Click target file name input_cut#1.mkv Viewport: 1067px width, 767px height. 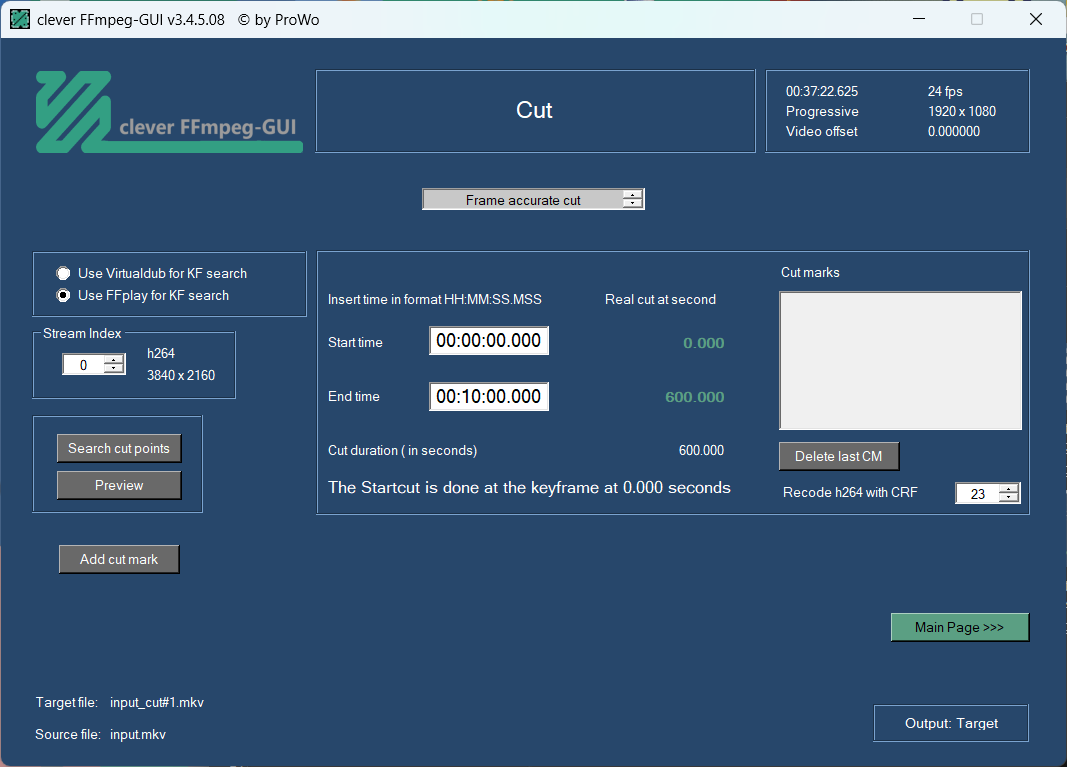[157, 702]
